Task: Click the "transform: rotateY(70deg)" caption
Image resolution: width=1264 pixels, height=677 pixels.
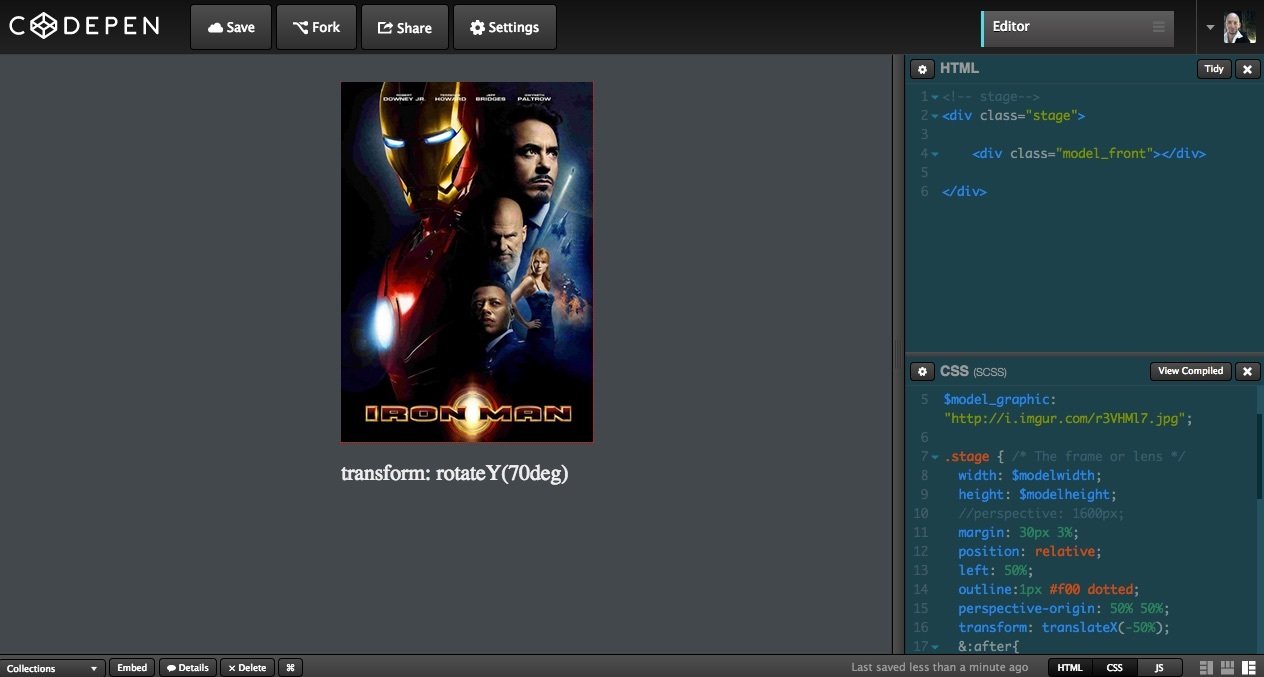Action: [454, 473]
